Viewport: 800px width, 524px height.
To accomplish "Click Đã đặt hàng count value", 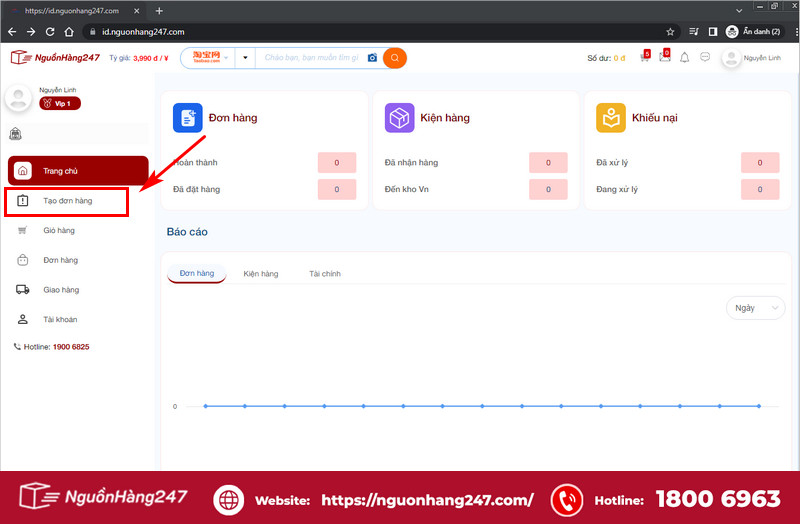I will (x=337, y=189).
